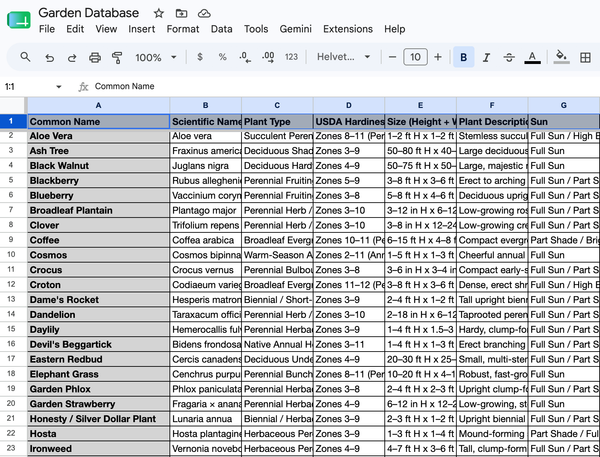Open the Google Sheets home icon

tap(19, 20)
